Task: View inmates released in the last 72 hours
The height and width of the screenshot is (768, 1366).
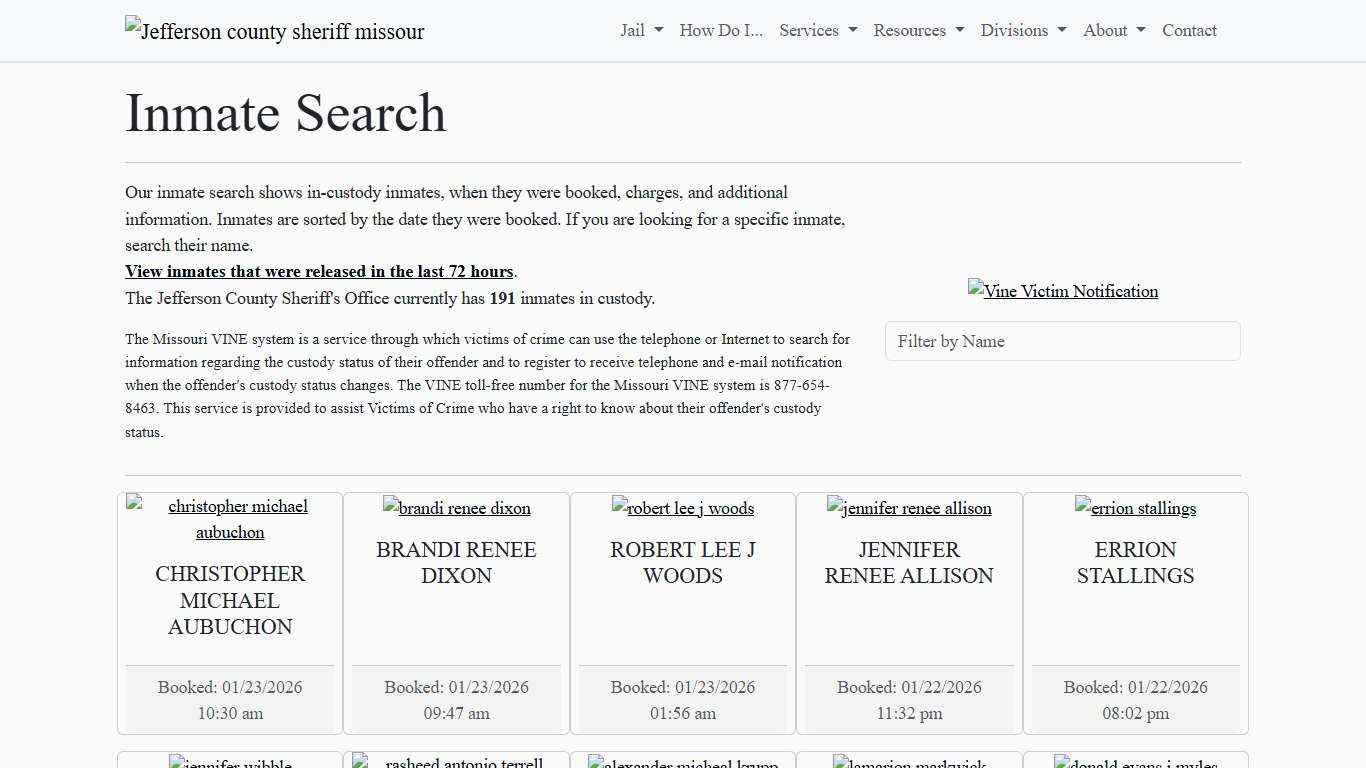Action: point(319,271)
